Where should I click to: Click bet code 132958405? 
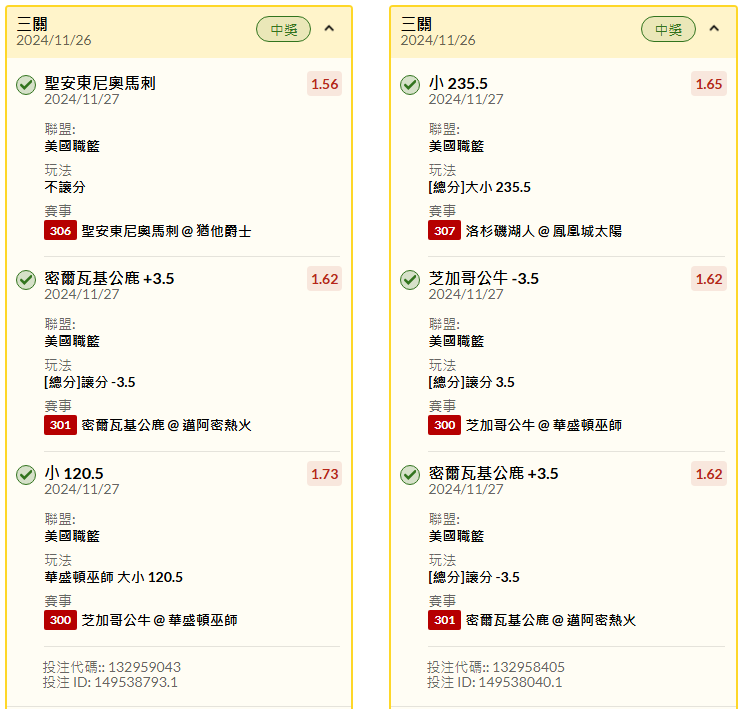click(529, 667)
